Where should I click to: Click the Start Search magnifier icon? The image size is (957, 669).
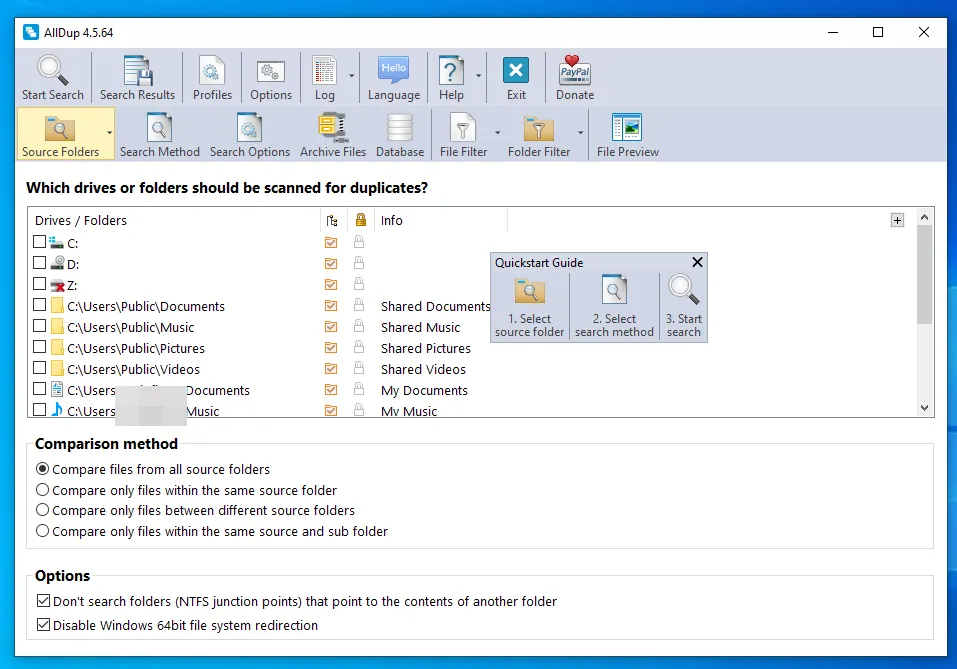coord(52,71)
